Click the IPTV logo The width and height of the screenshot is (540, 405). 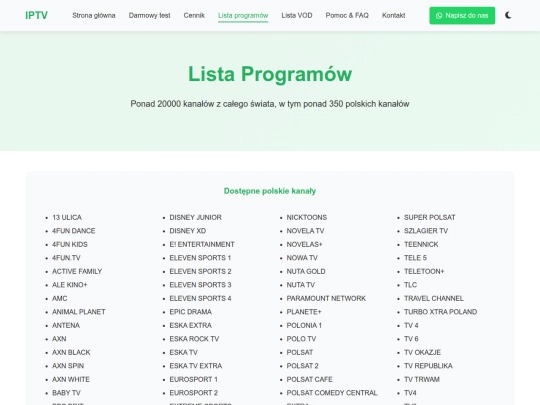[x=37, y=15]
